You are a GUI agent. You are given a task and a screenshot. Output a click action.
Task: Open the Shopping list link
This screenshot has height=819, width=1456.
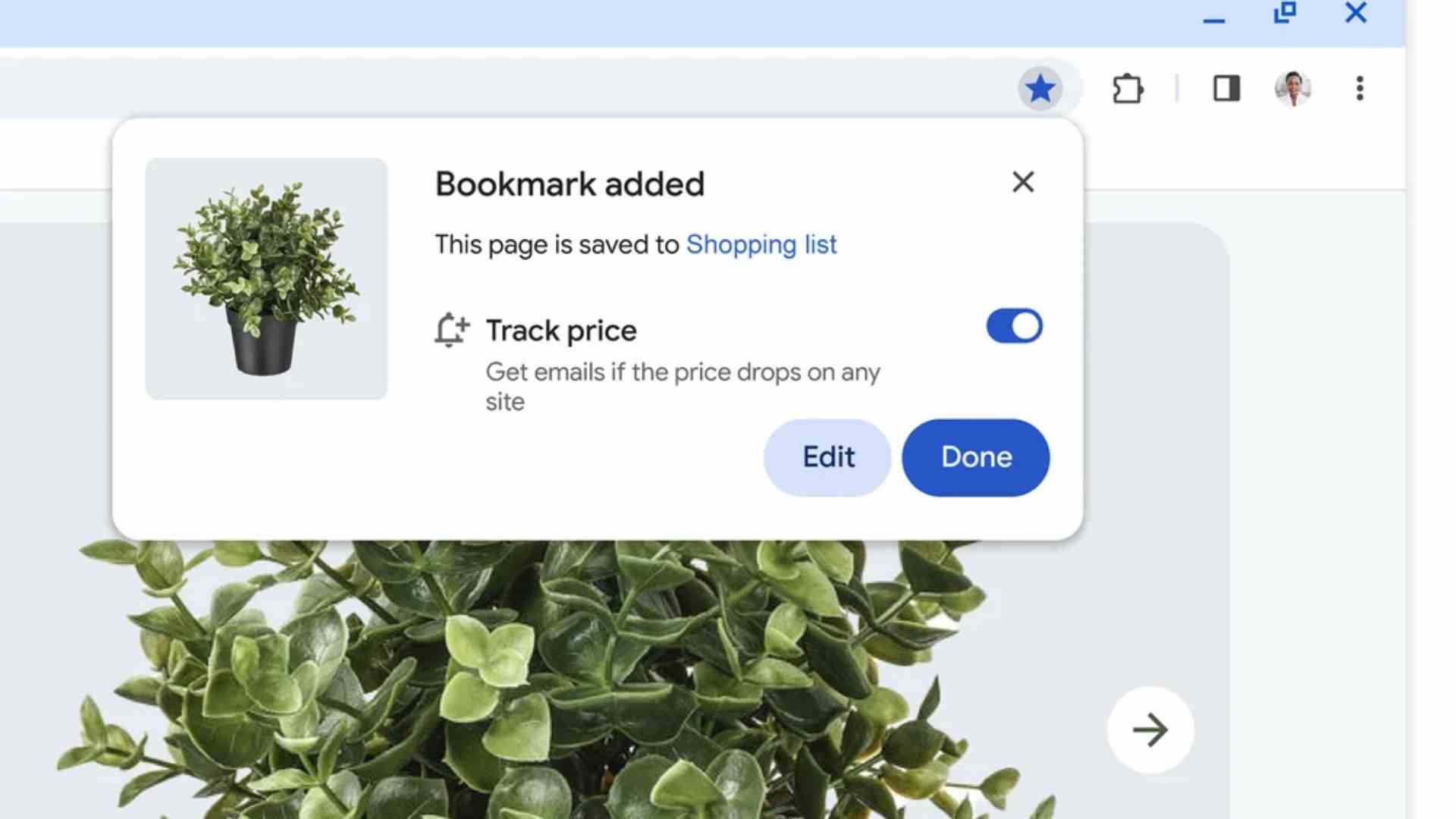(x=761, y=244)
